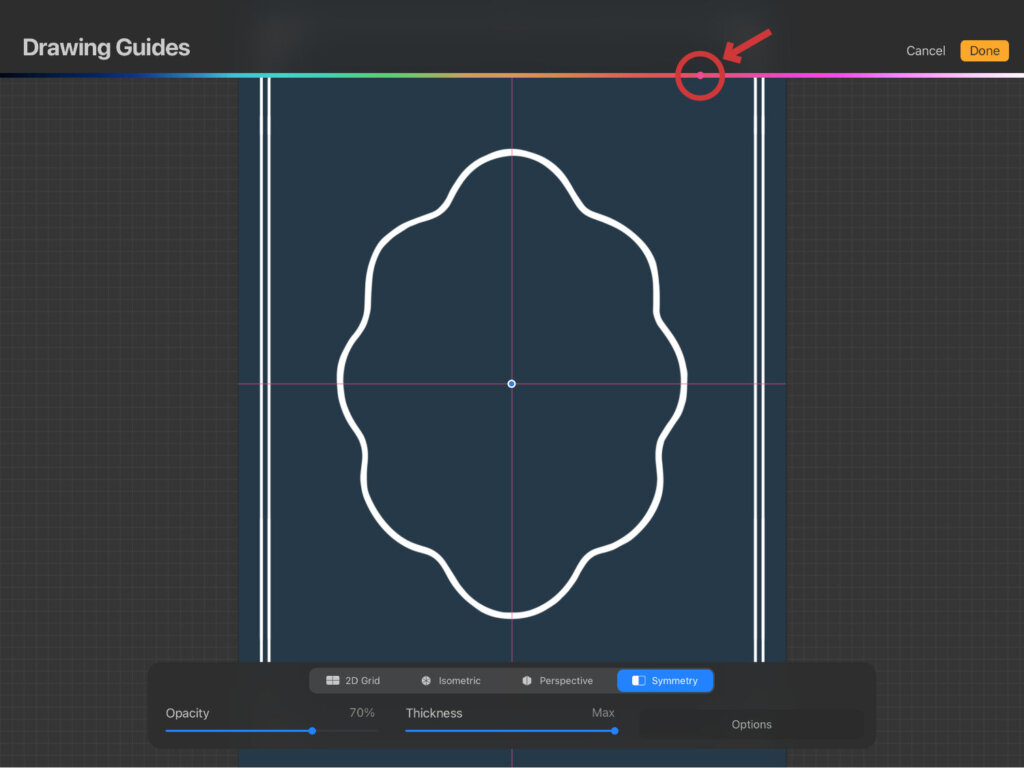Viewport: 1024px width, 768px height.
Task: Click the symmetry center pivot node
Action: click(512, 384)
